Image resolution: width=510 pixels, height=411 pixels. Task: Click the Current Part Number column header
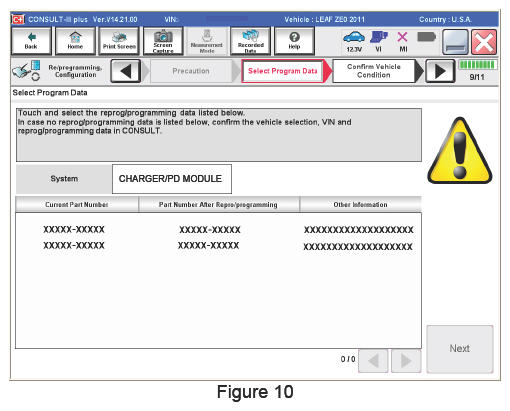coord(77,204)
